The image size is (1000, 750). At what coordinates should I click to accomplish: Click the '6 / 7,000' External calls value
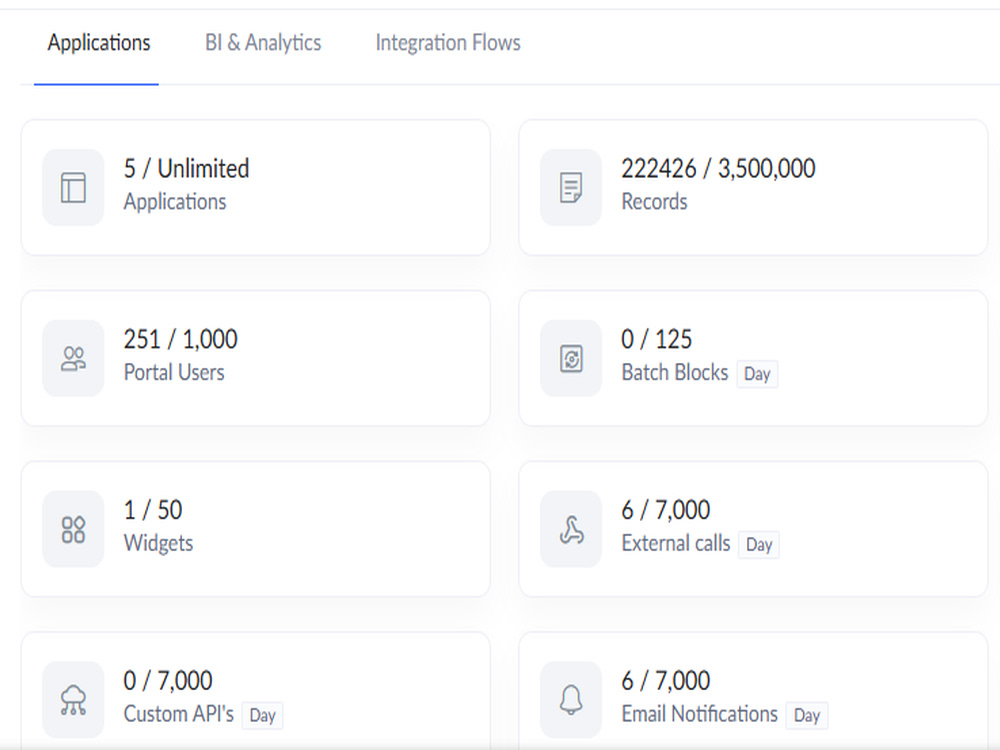pyautogui.click(x=665, y=510)
